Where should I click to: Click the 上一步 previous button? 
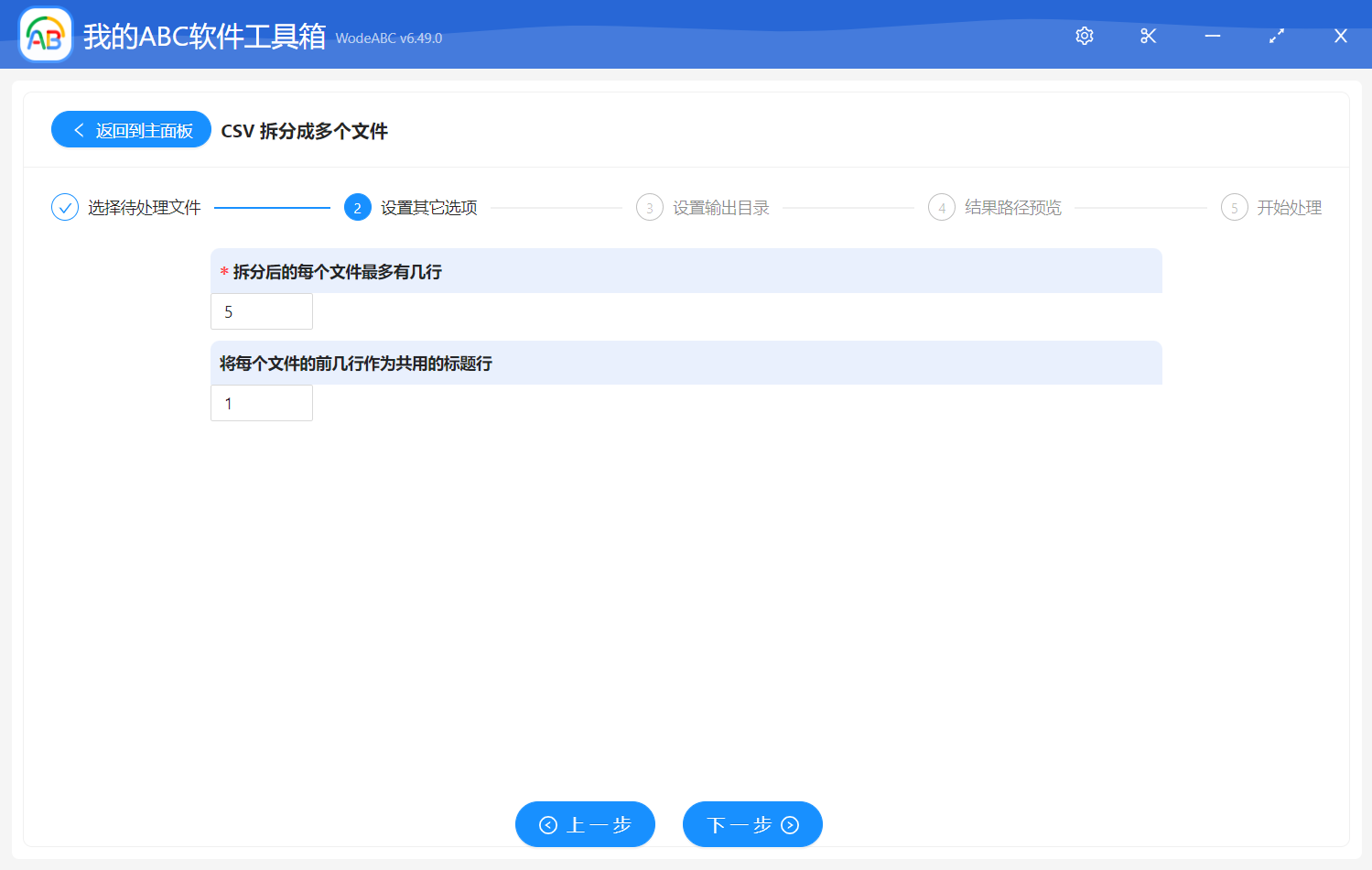pyautogui.click(x=585, y=824)
